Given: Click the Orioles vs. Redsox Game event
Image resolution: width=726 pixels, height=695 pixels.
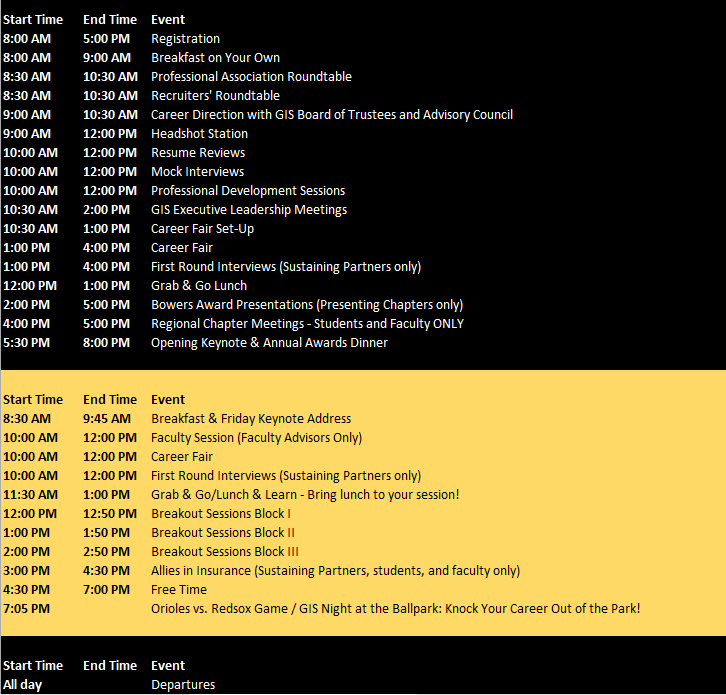Looking at the screenshot, I should click(x=395, y=609).
